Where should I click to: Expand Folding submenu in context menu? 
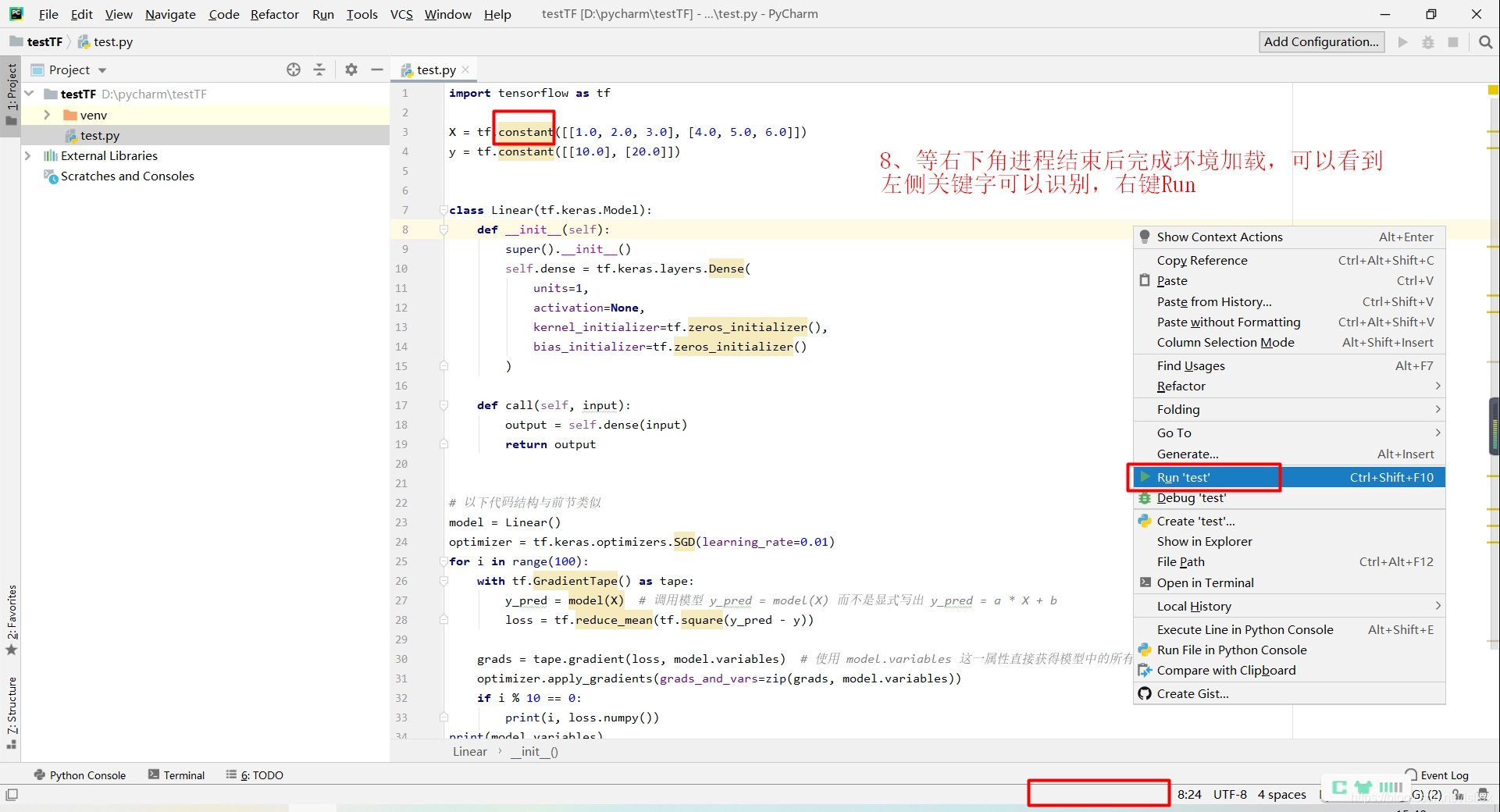pos(1289,410)
